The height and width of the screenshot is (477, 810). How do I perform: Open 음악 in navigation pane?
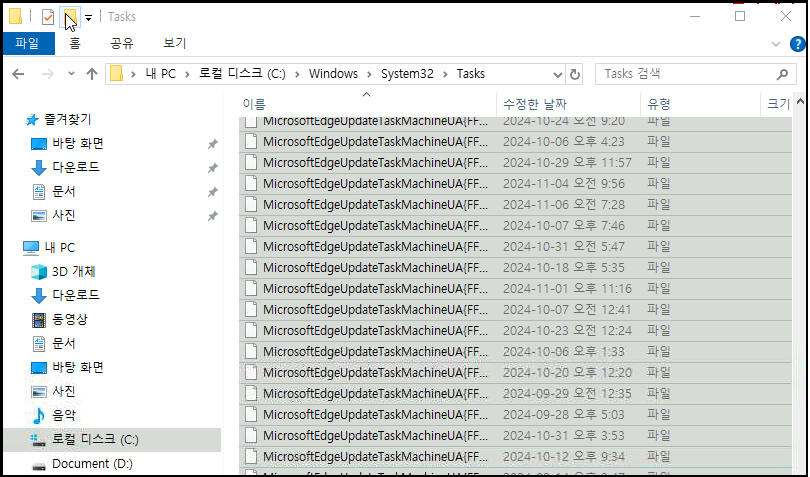point(64,415)
